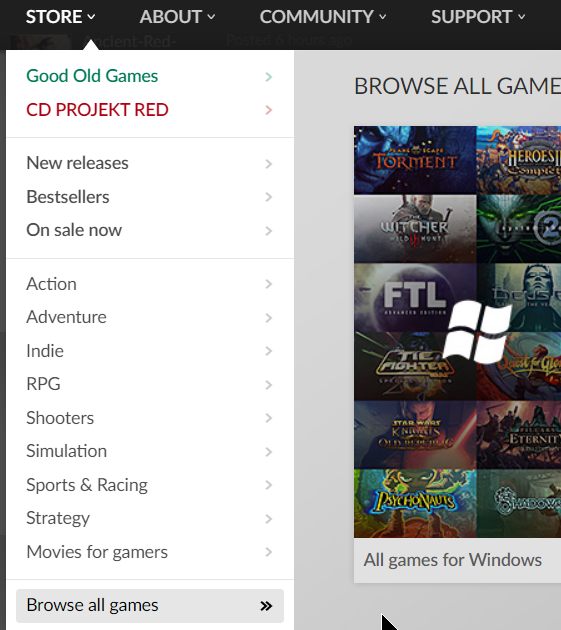This screenshot has width=561, height=630.
Task: Click chevron next to RPG
Action: tap(269, 385)
